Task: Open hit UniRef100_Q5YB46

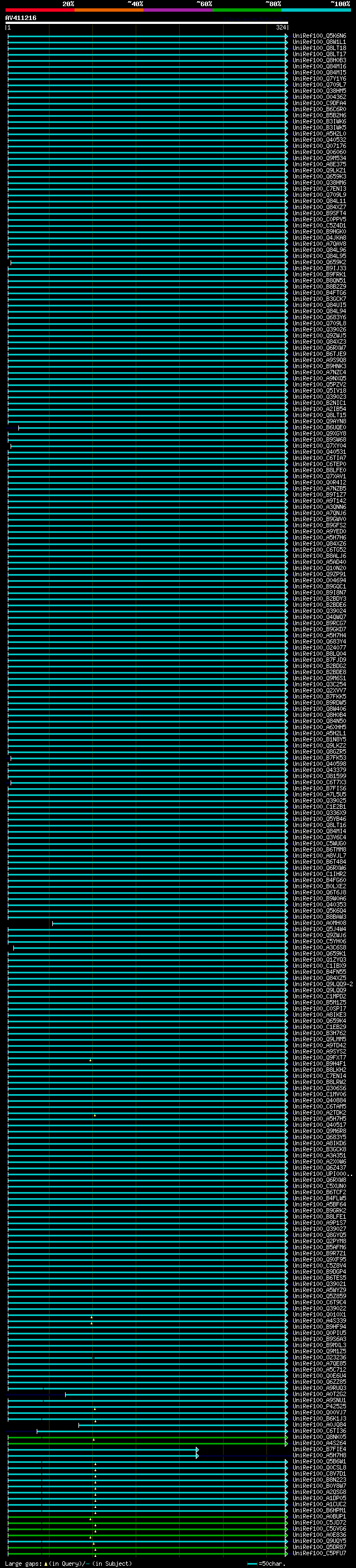Action: 319,819
